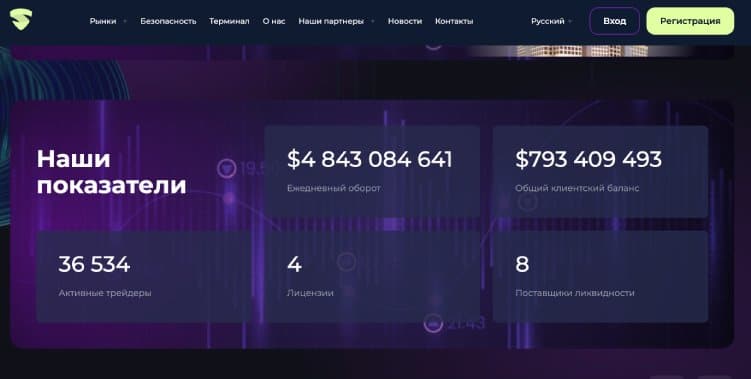Click the Ежедневный оборот label
Screen dimensions: 751x379
click(334, 188)
